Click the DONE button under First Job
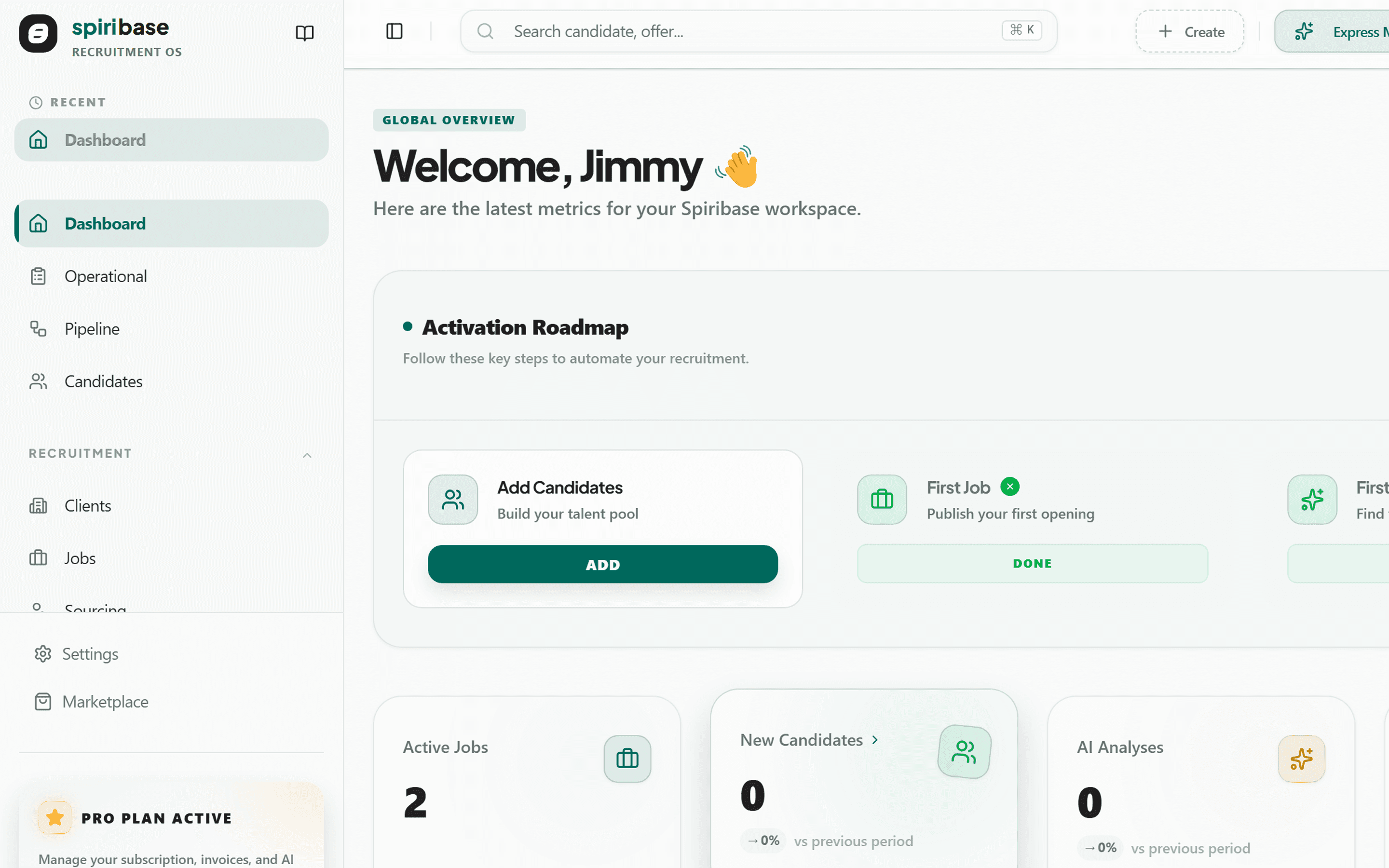The height and width of the screenshot is (868, 1389). [1033, 564]
